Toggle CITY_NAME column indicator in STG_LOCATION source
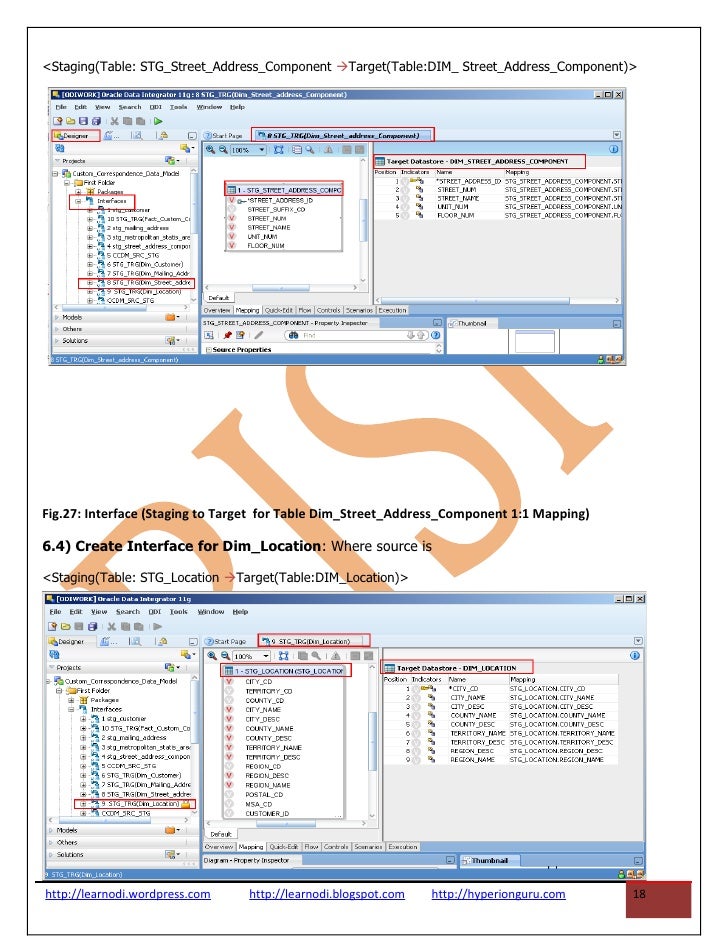This screenshot has width=728, height=942. (228, 710)
